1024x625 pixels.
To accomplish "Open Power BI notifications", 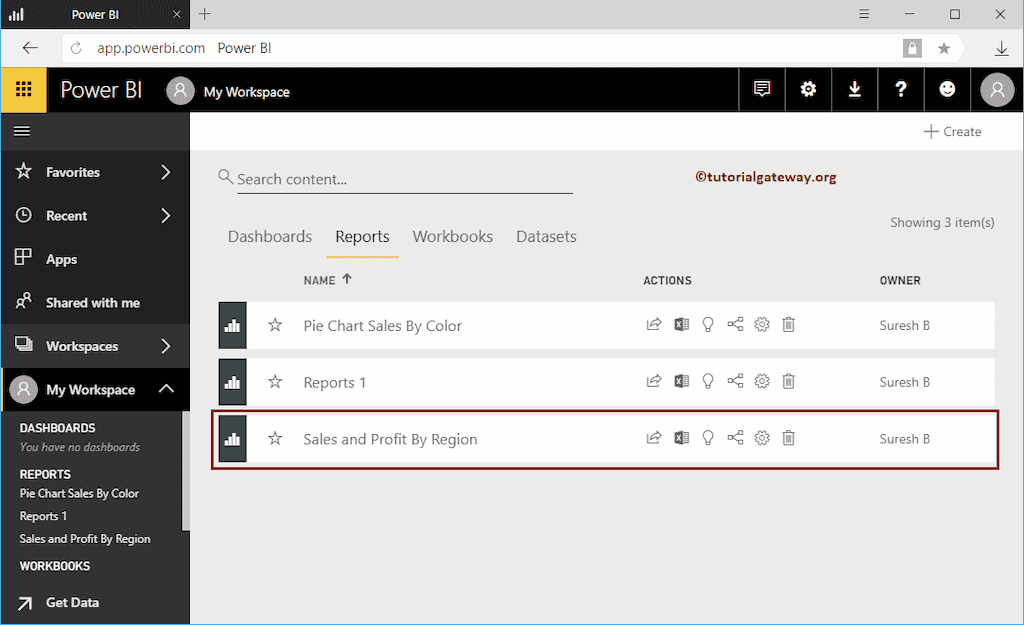I will [762, 89].
